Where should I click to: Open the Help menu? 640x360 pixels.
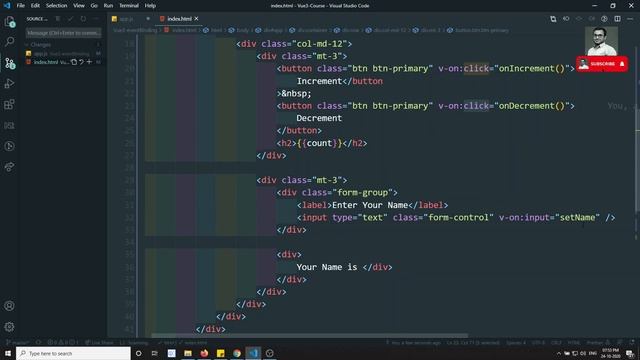point(150,6)
